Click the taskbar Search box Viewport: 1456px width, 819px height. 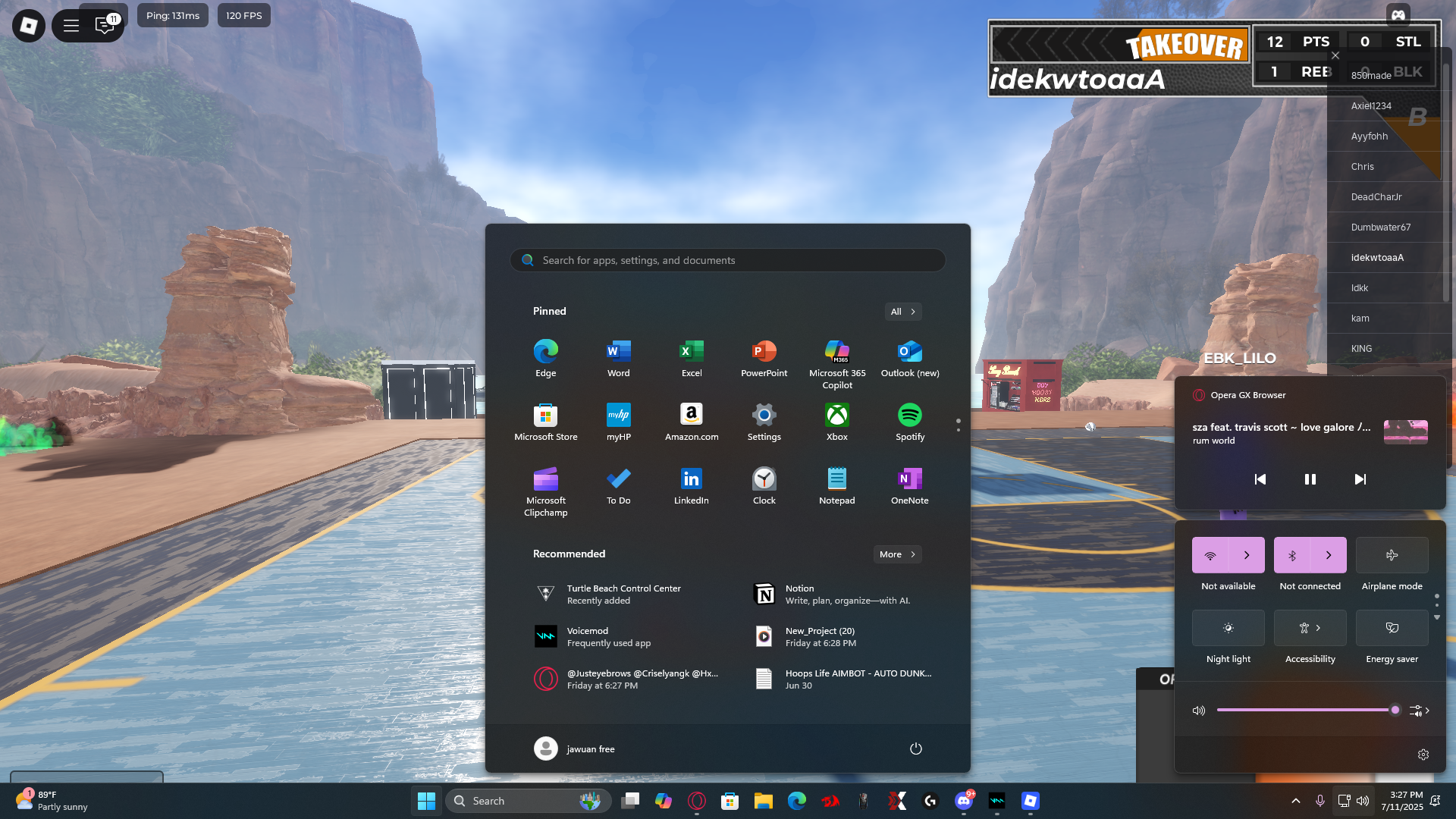point(529,801)
